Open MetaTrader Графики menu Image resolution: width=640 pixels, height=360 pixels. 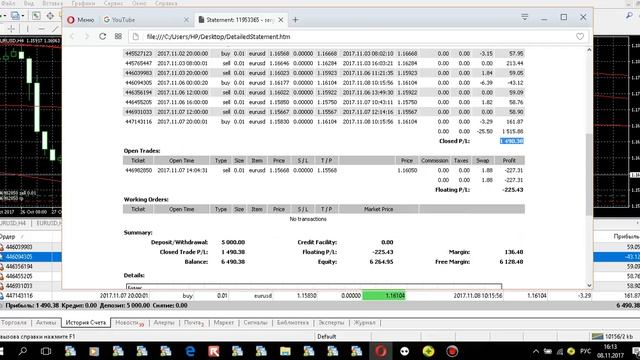tap(83, 3)
